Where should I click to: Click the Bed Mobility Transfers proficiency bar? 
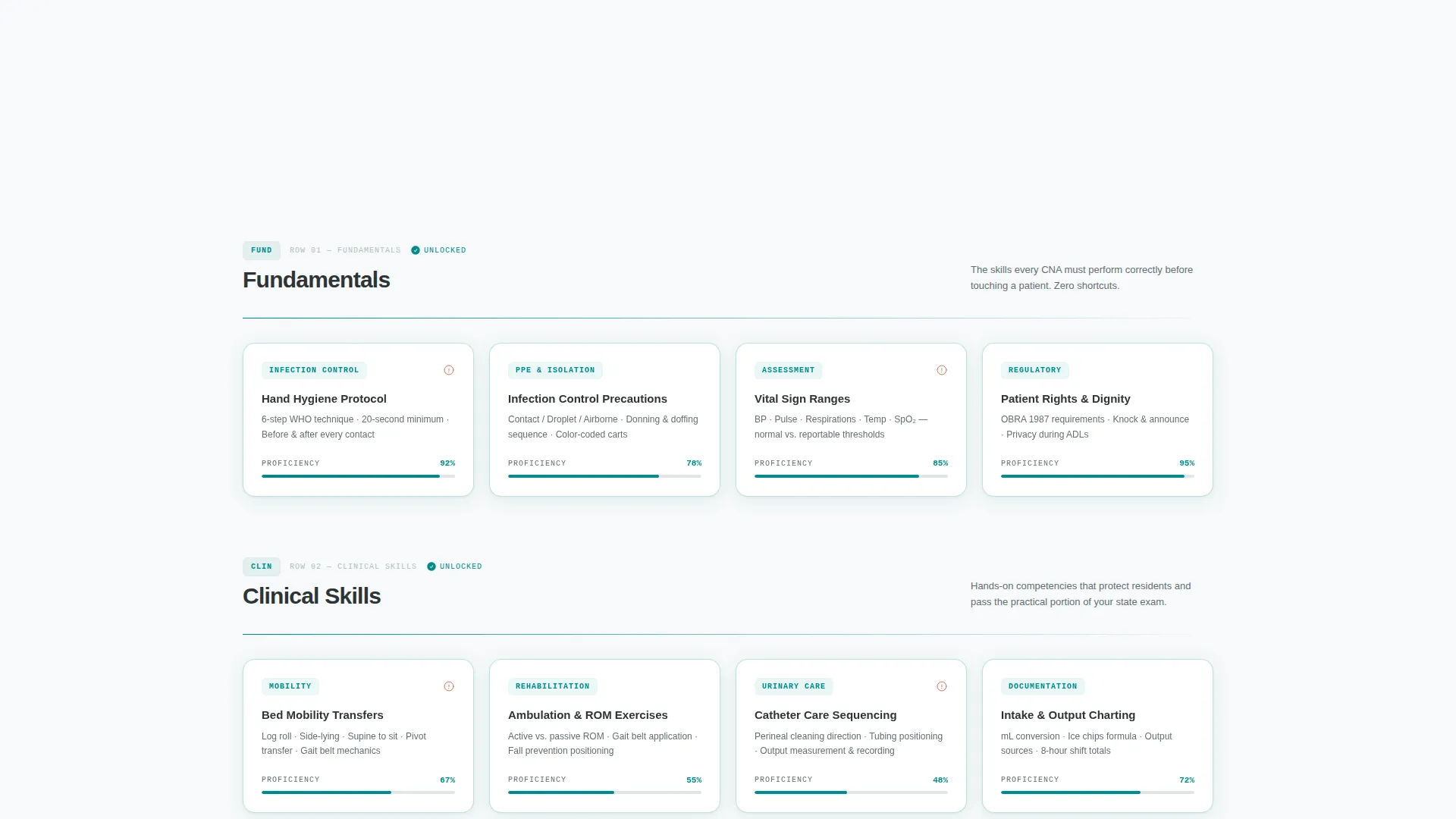(358, 792)
